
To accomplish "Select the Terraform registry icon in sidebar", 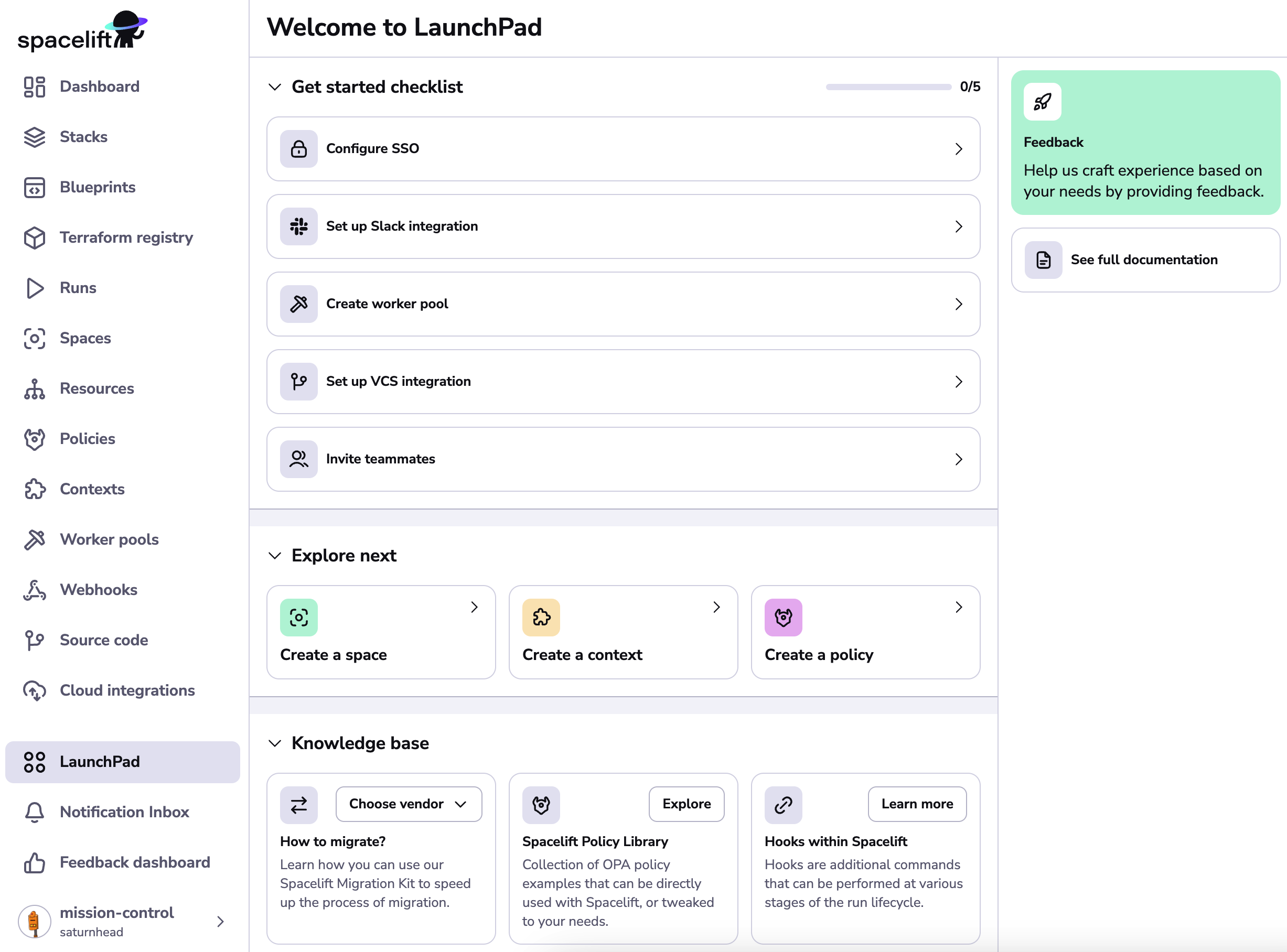I will coord(34,237).
